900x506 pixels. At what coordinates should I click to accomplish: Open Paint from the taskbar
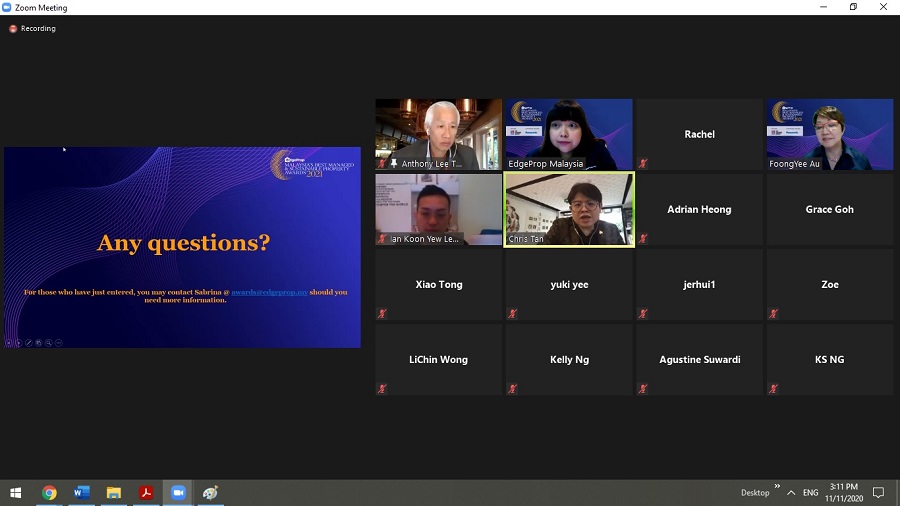click(x=210, y=493)
